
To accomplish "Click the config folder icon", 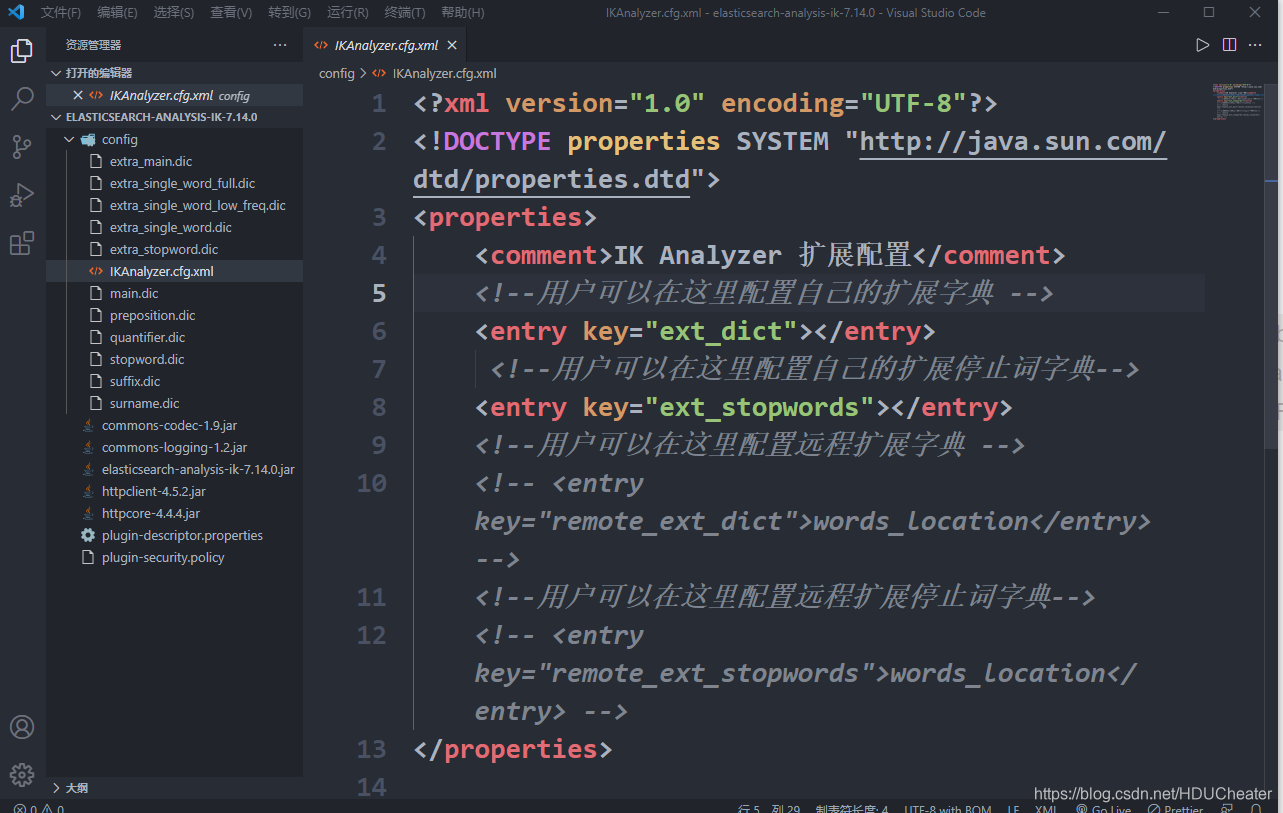I will coord(88,139).
